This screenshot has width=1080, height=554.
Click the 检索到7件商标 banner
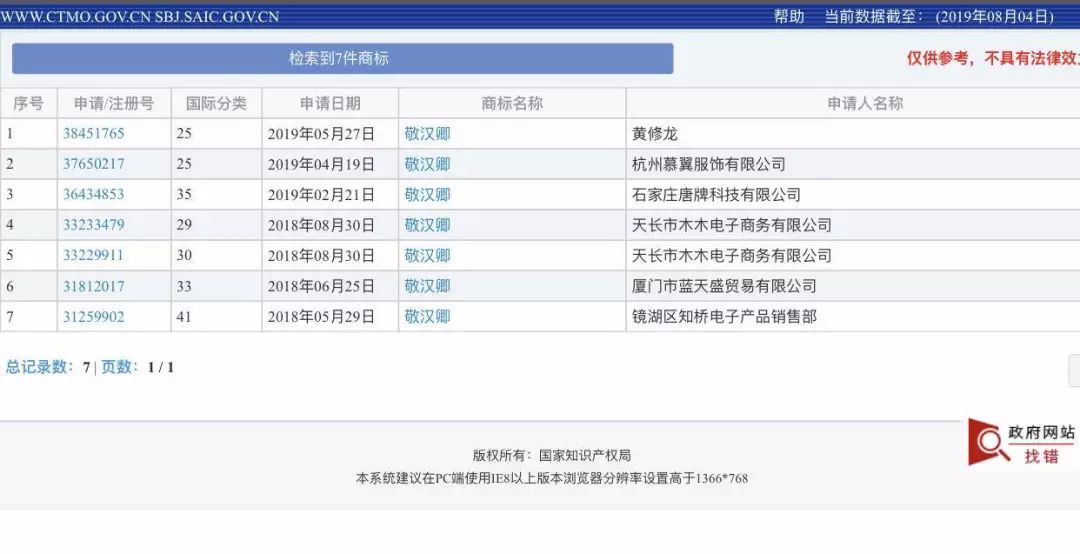pos(342,59)
